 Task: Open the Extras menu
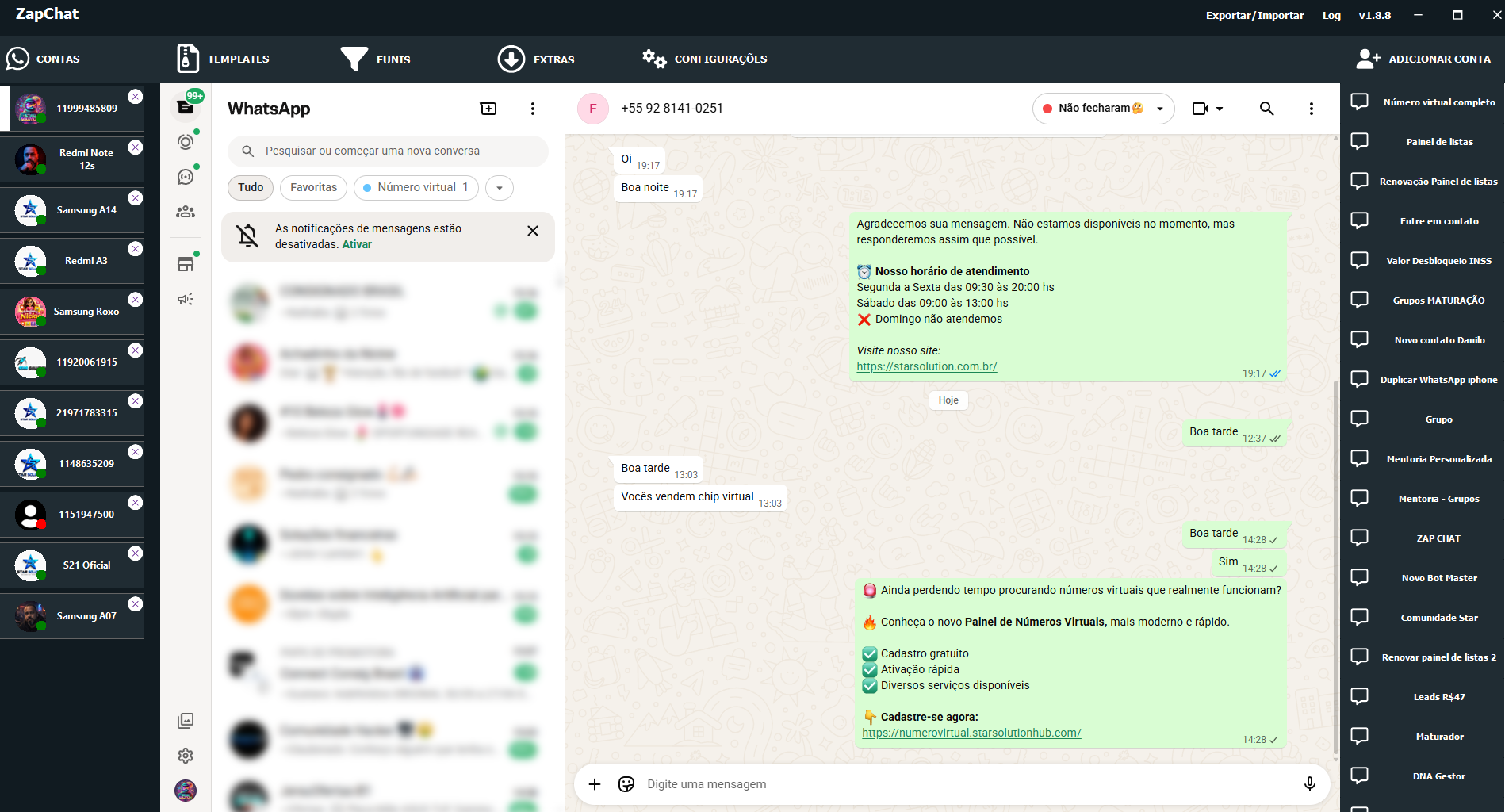536,59
